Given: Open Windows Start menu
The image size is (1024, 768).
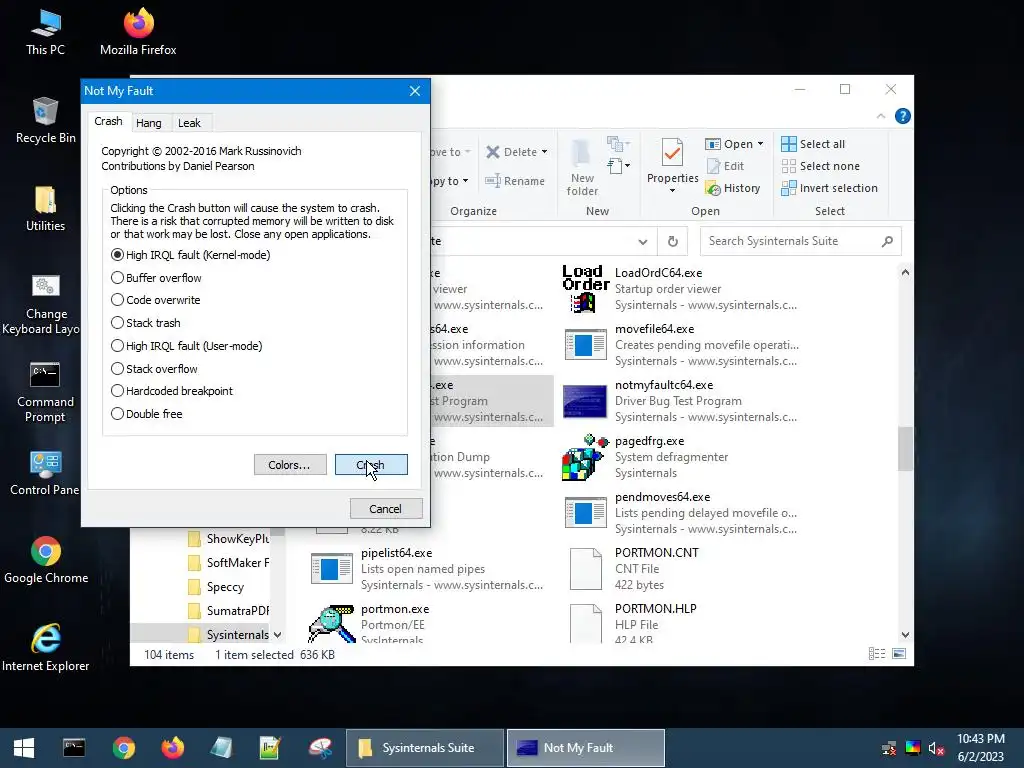Looking at the screenshot, I should coord(24,748).
